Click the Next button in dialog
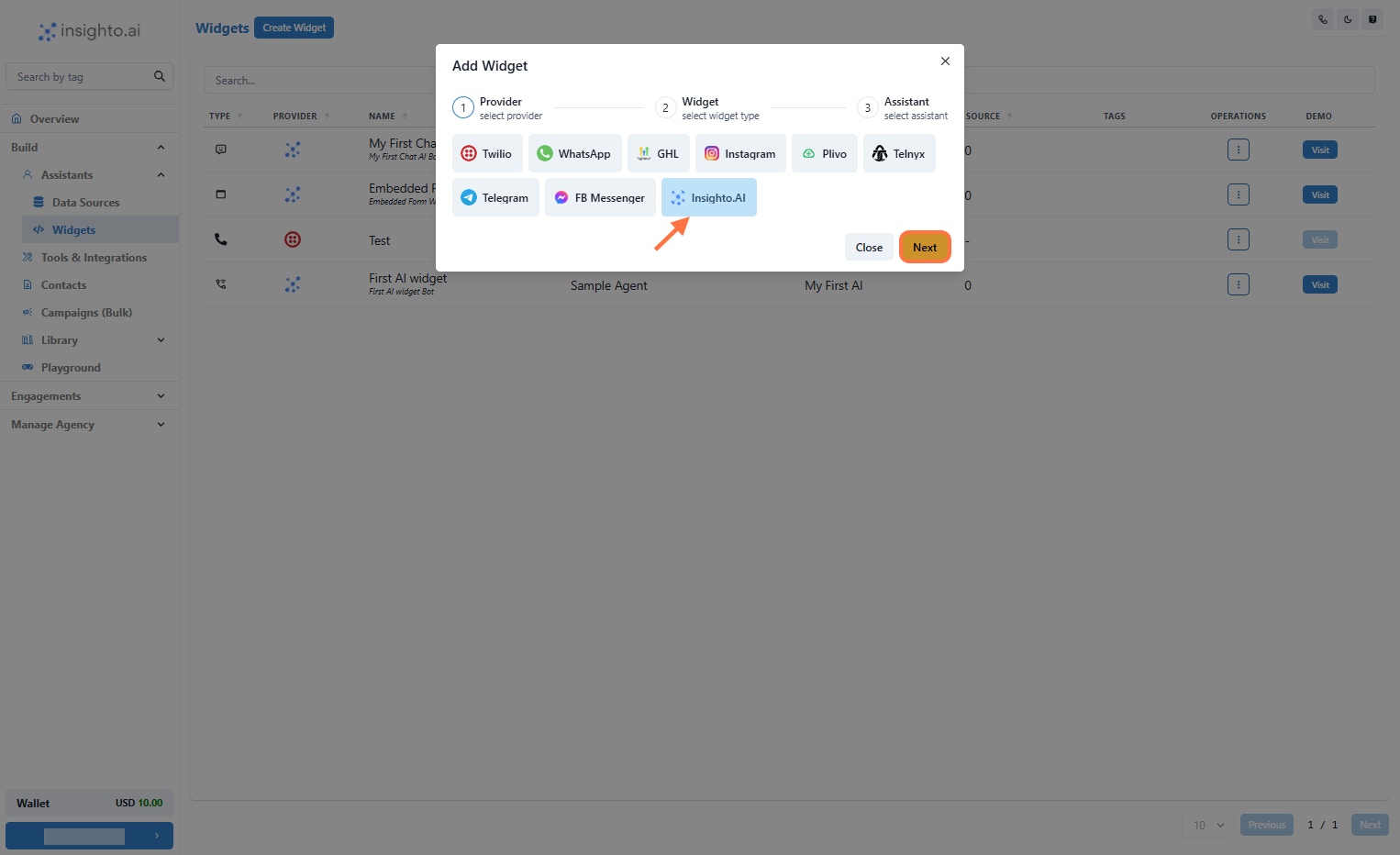 (x=925, y=247)
